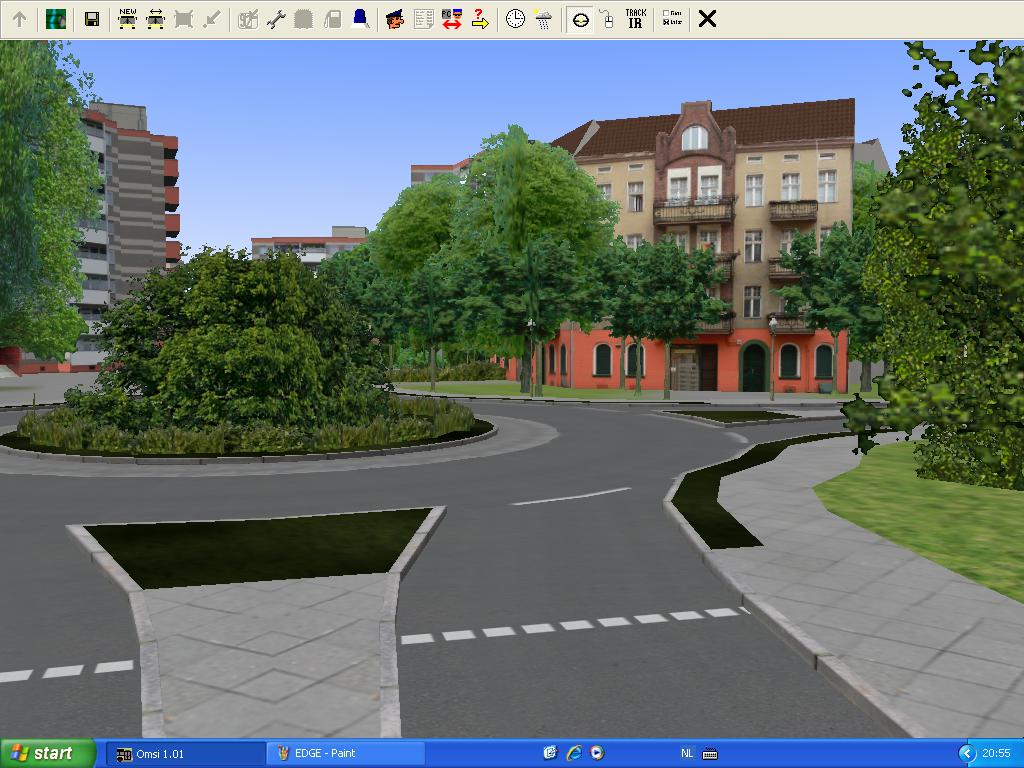
Task: Expand hidden system tray icons arrow
Action: tap(966, 753)
